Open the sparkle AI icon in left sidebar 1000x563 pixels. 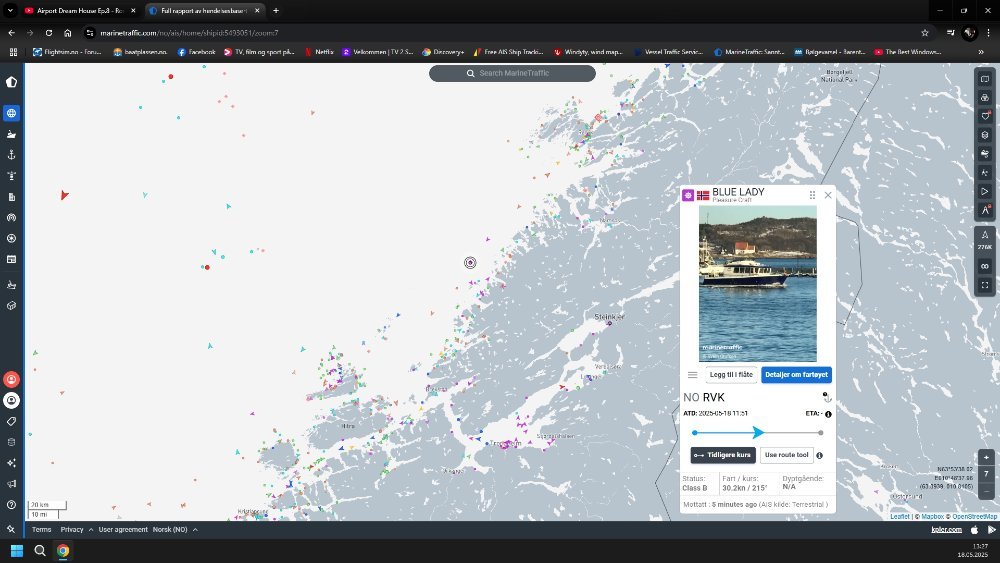(11, 463)
